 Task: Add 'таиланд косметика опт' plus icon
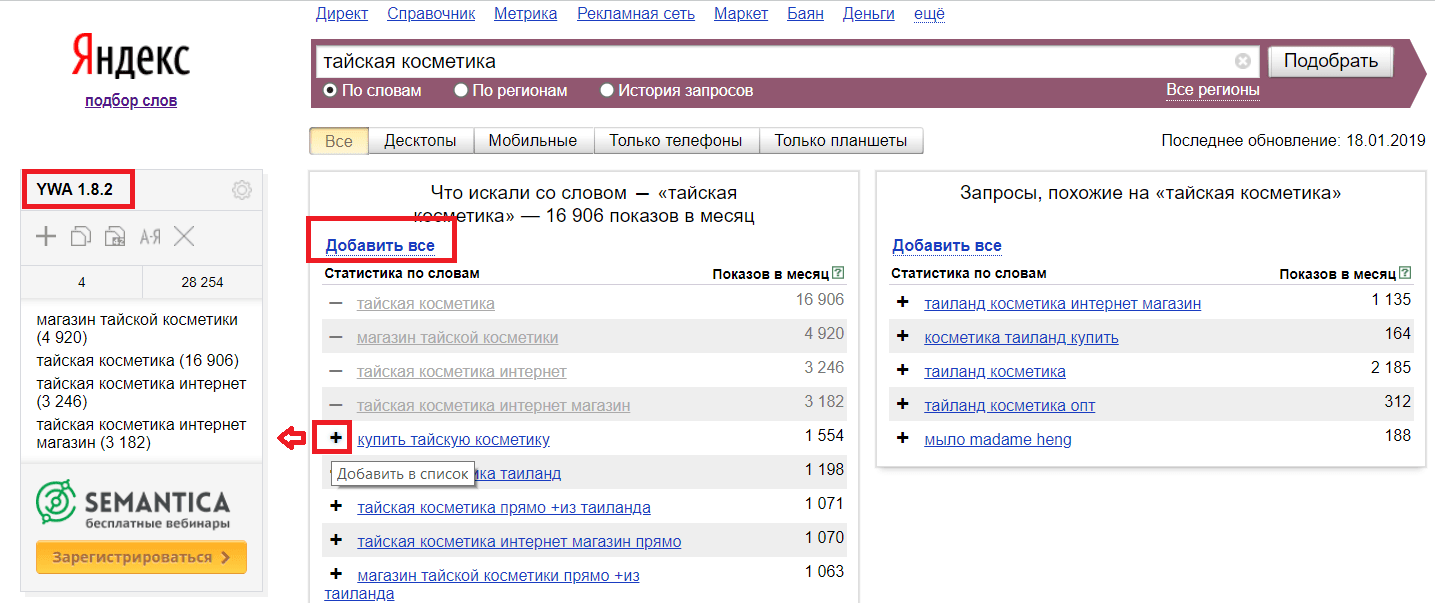(903, 404)
